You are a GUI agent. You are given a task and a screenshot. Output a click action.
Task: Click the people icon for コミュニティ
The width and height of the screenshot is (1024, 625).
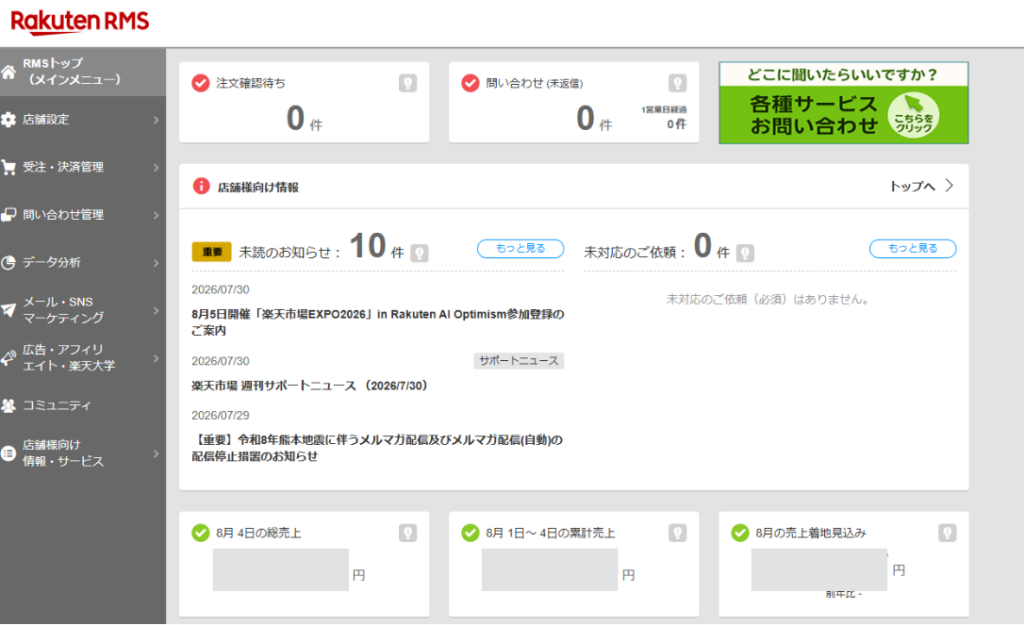tap(8, 406)
